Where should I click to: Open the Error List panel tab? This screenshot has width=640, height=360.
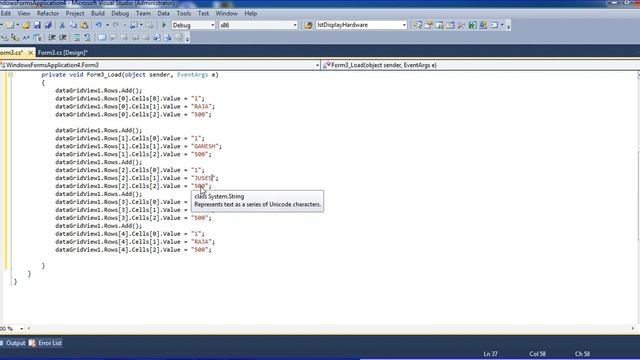point(45,343)
